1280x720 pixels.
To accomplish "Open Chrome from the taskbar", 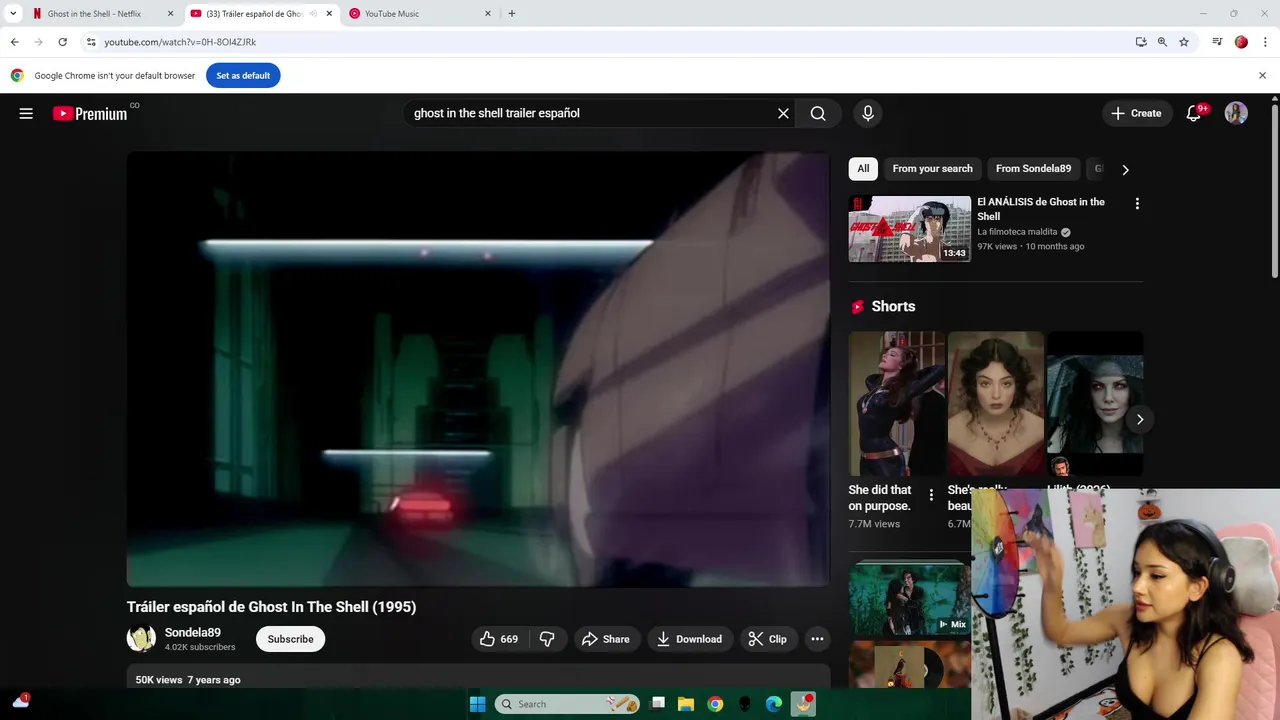I will pos(715,704).
